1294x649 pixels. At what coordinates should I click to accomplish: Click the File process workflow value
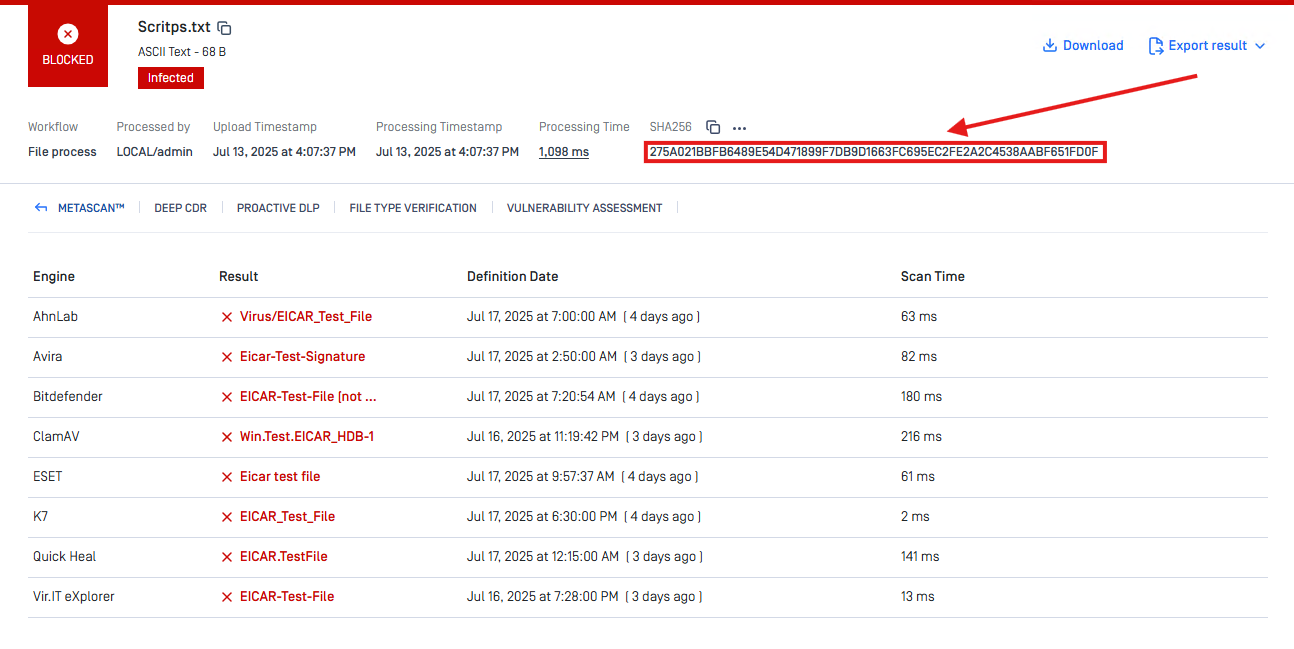(62, 152)
